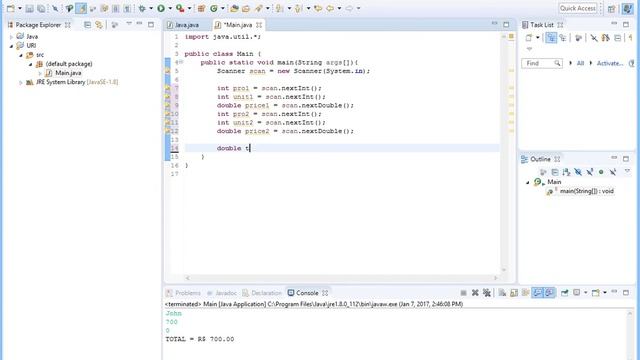The width and height of the screenshot is (640, 360).
Task: Toggle Scheduled presentation in Task List
Action: 563,38
